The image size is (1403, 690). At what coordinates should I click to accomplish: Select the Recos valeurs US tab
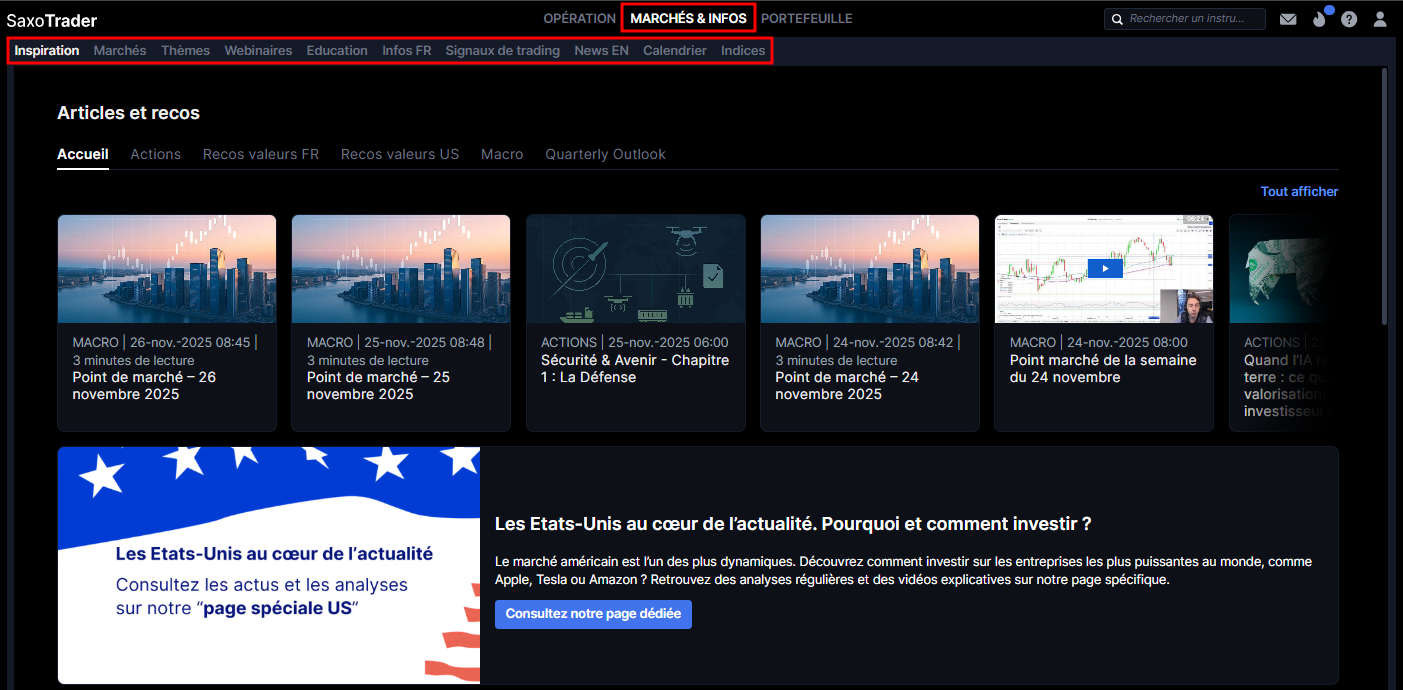(399, 154)
